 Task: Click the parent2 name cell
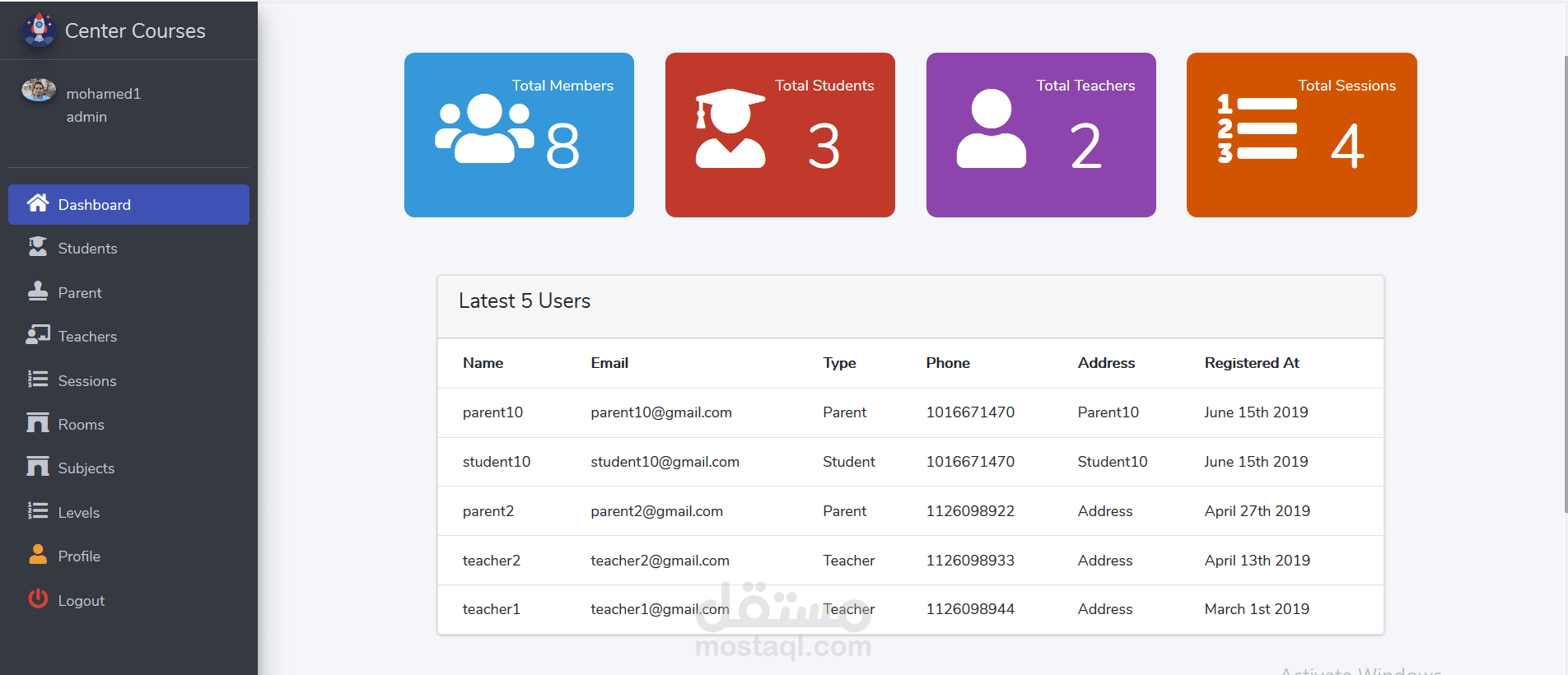(x=488, y=511)
